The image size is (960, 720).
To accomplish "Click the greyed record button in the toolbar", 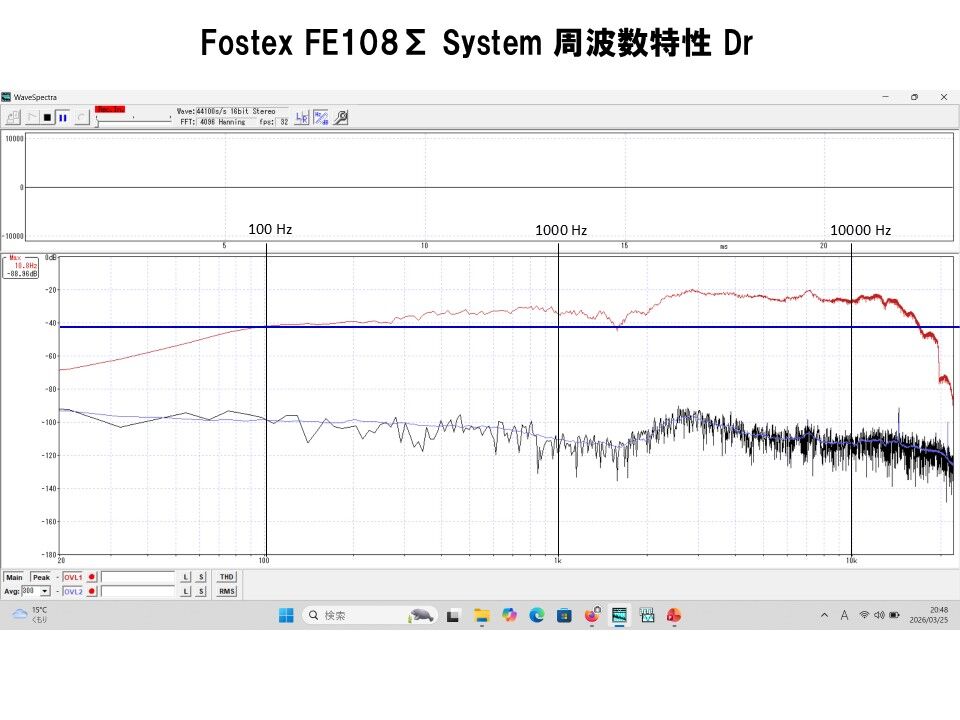I will pyautogui.click(x=82, y=117).
